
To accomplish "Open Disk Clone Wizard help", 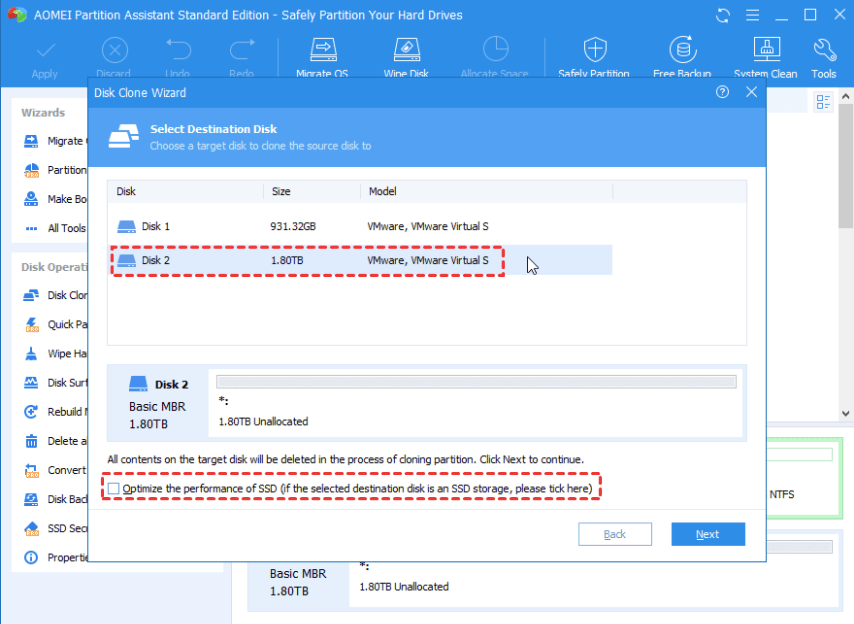I will pyautogui.click(x=722, y=92).
